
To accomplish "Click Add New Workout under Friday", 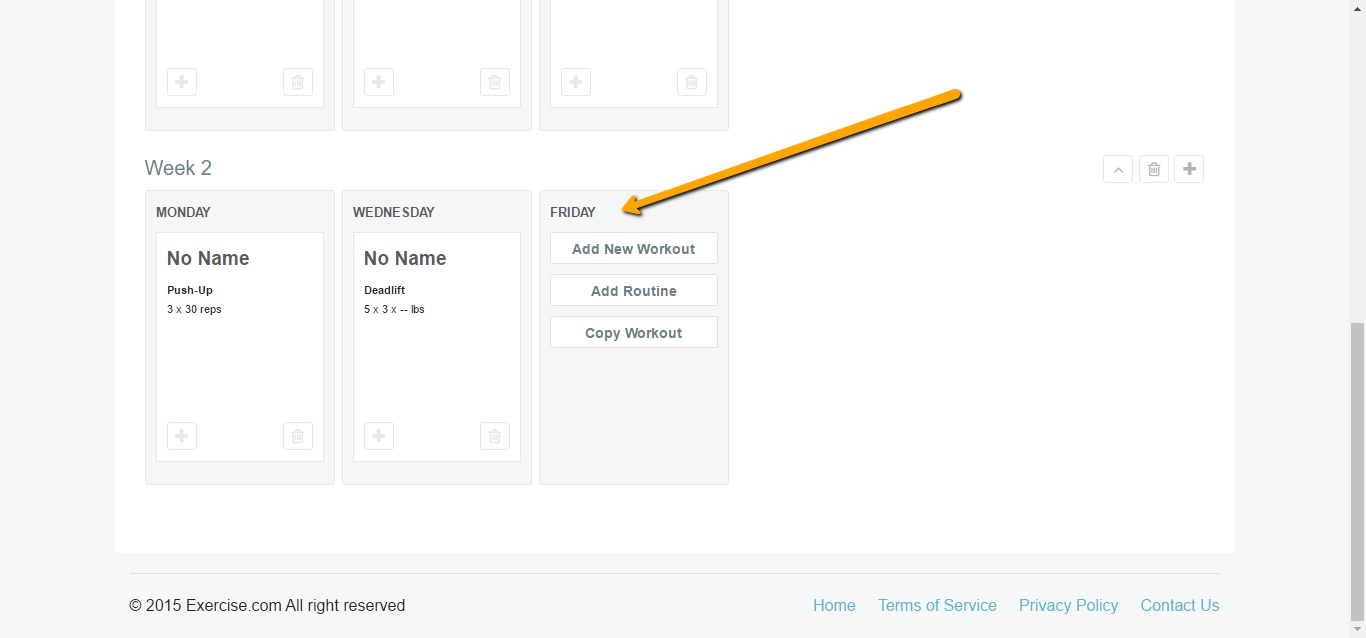I will 633,249.
